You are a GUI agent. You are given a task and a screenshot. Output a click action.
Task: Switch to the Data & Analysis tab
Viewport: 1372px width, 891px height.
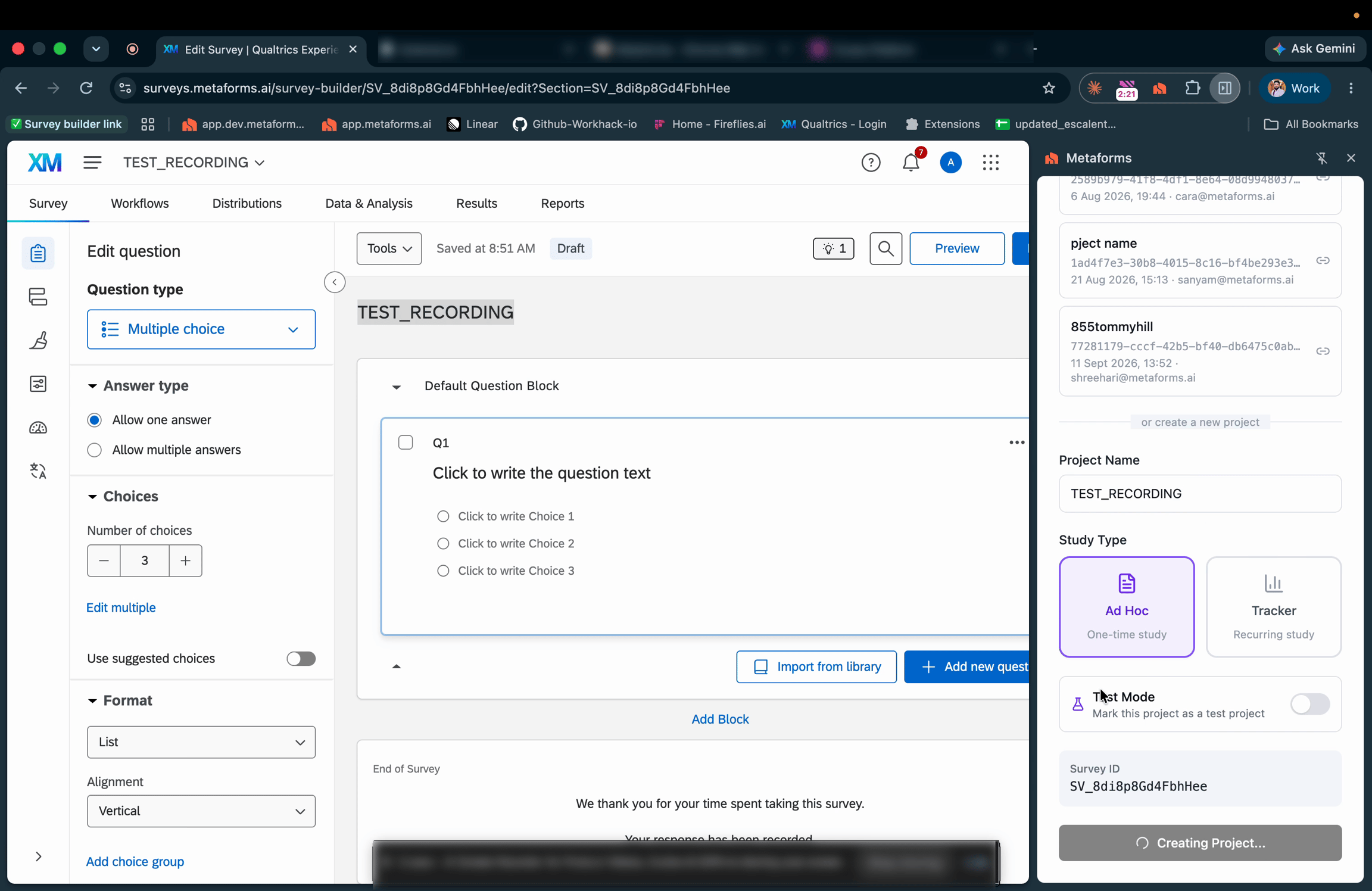coord(369,203)
